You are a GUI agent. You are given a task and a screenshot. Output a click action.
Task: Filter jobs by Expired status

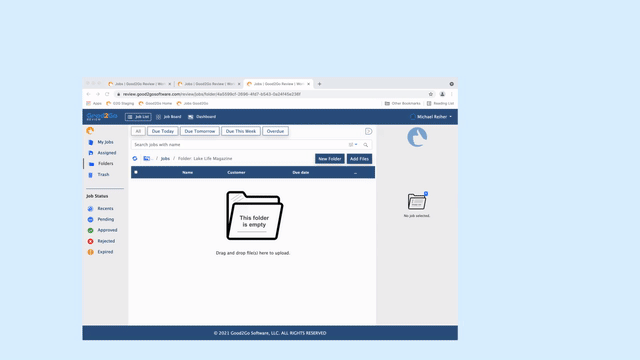[x=100, y=252]
